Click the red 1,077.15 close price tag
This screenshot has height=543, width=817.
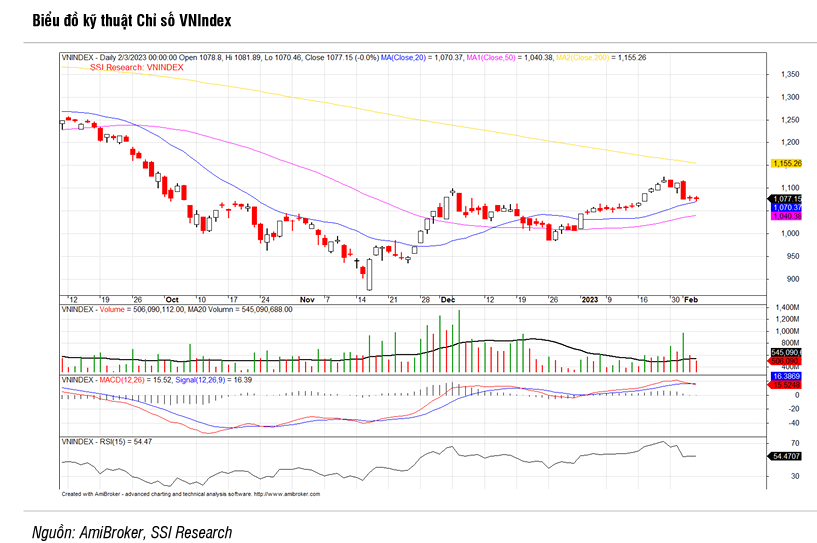point(786,199)
